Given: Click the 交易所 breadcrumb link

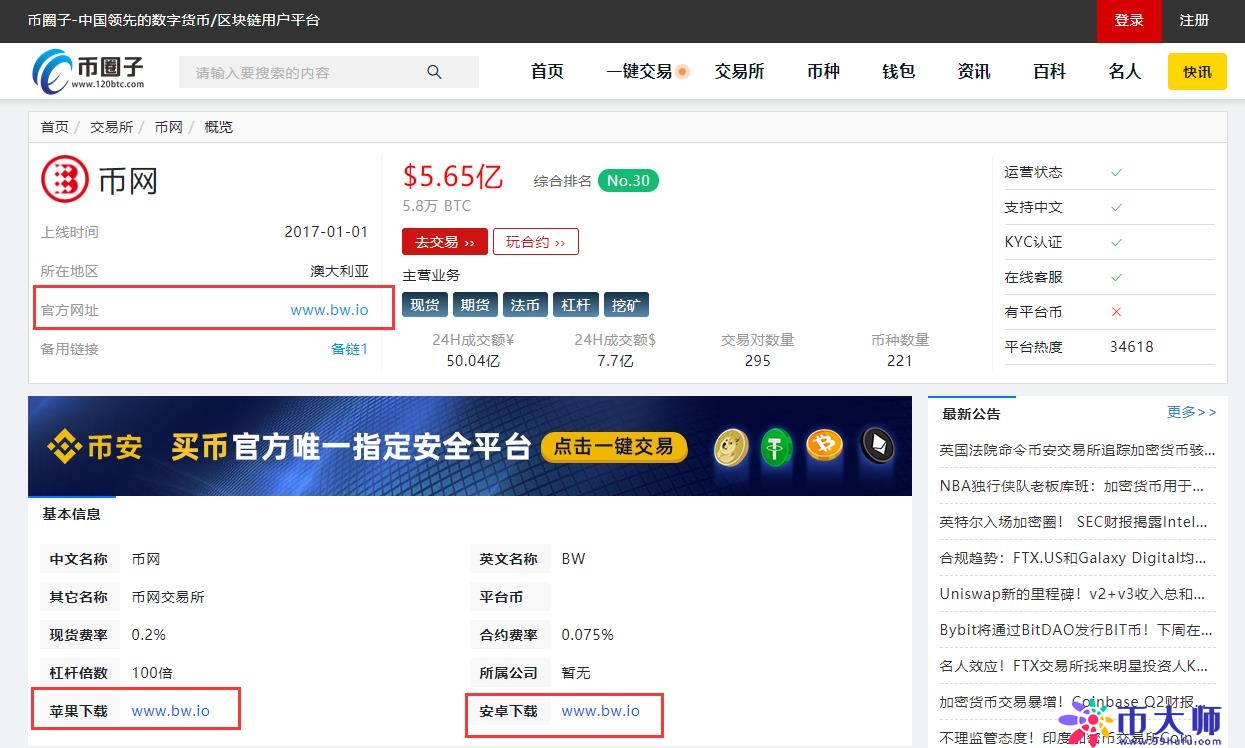Looking at the screenshot, I should point(111,127).
